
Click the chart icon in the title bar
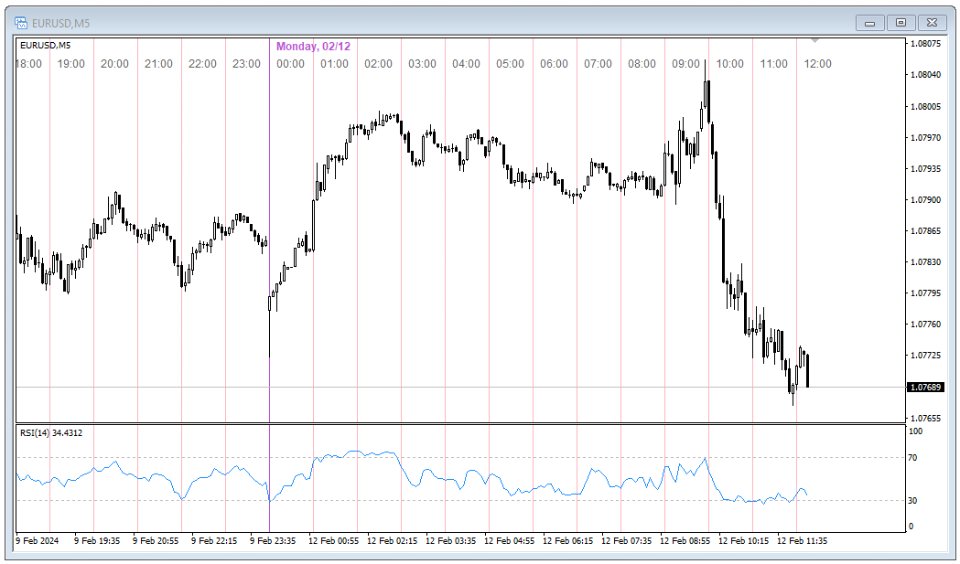coord(21,21)
